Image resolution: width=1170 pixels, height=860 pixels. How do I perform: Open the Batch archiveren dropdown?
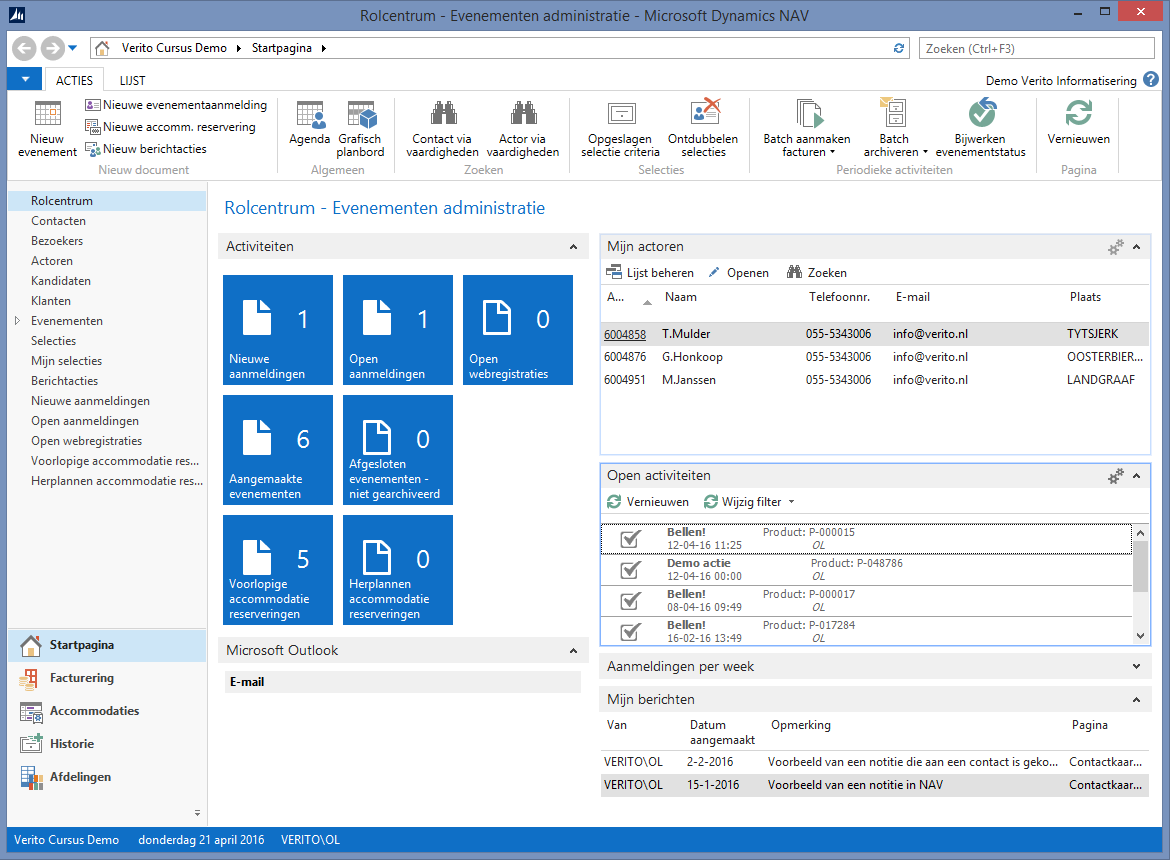[895, 128]
